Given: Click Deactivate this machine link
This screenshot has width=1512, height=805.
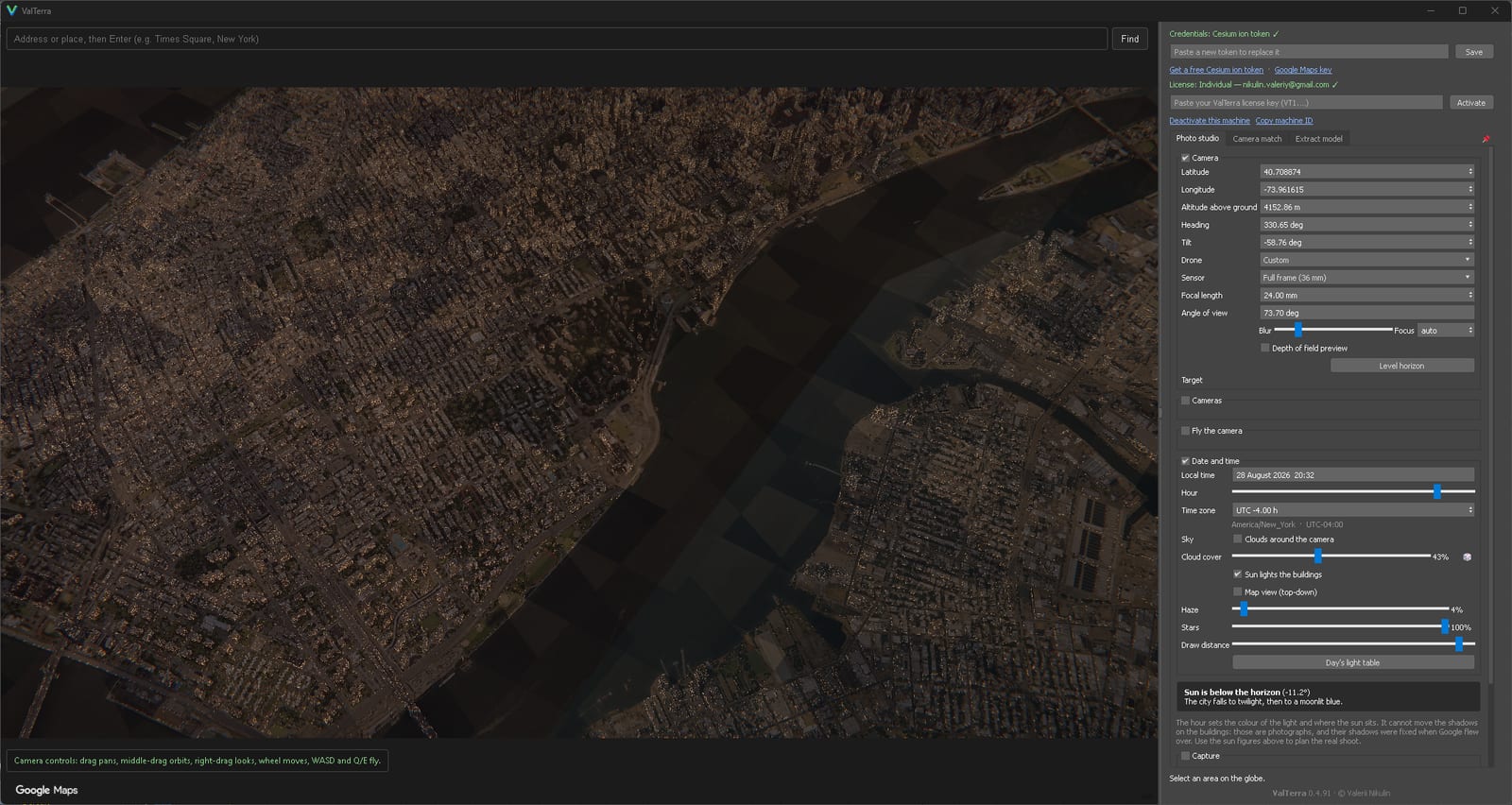Looking at the screenshot, I should click(x=1210, y=121).
